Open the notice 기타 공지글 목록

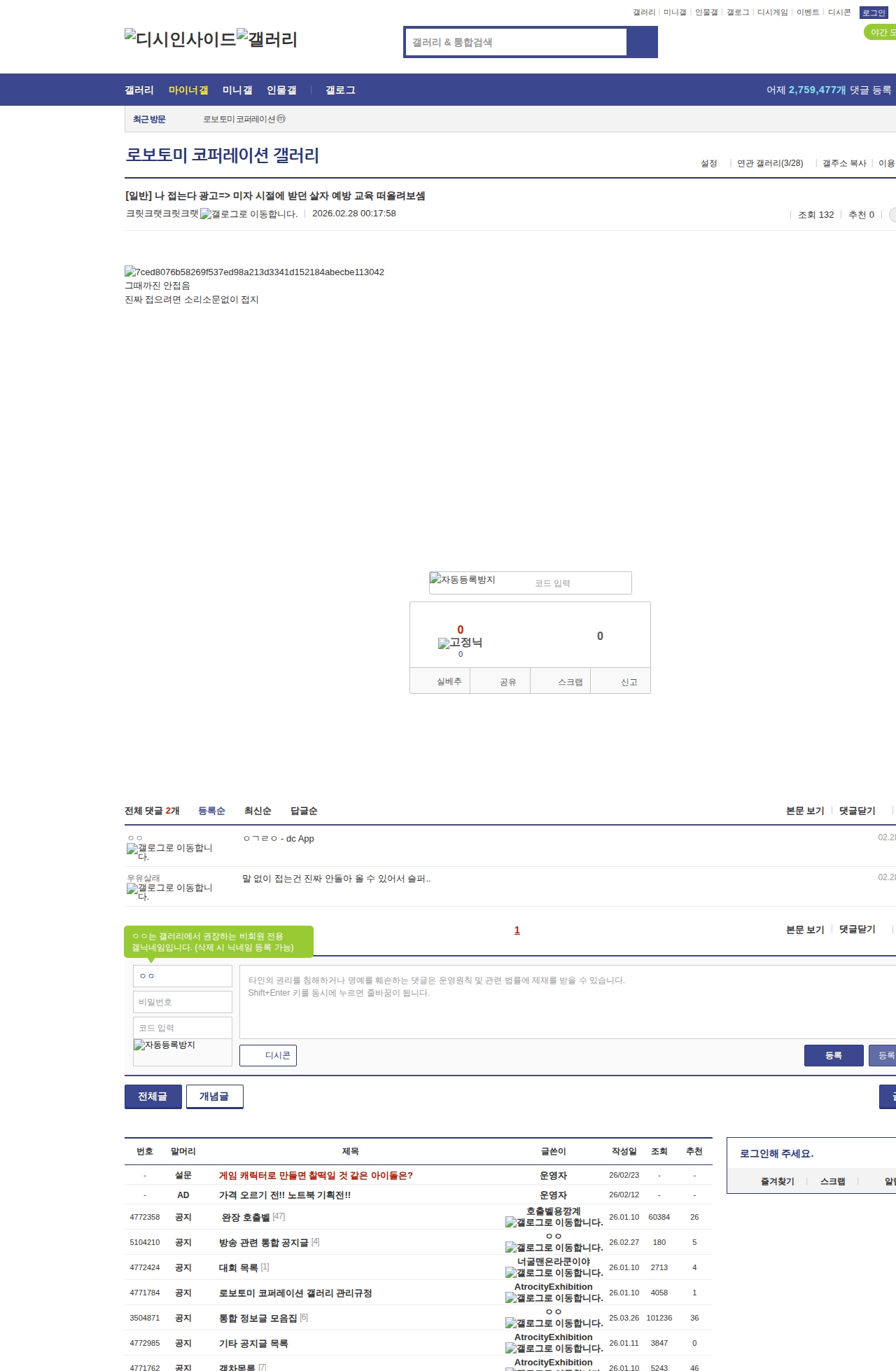(x=253, y=1344)
